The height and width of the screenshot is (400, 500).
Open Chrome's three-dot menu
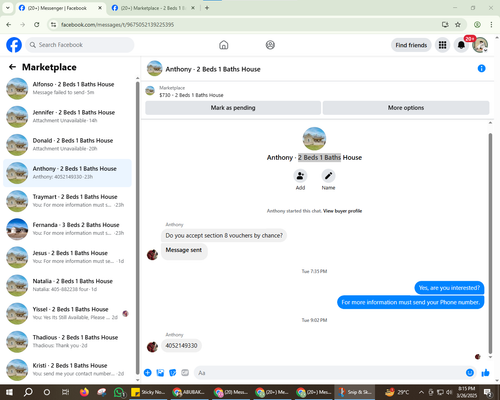[x=491, y=25]
